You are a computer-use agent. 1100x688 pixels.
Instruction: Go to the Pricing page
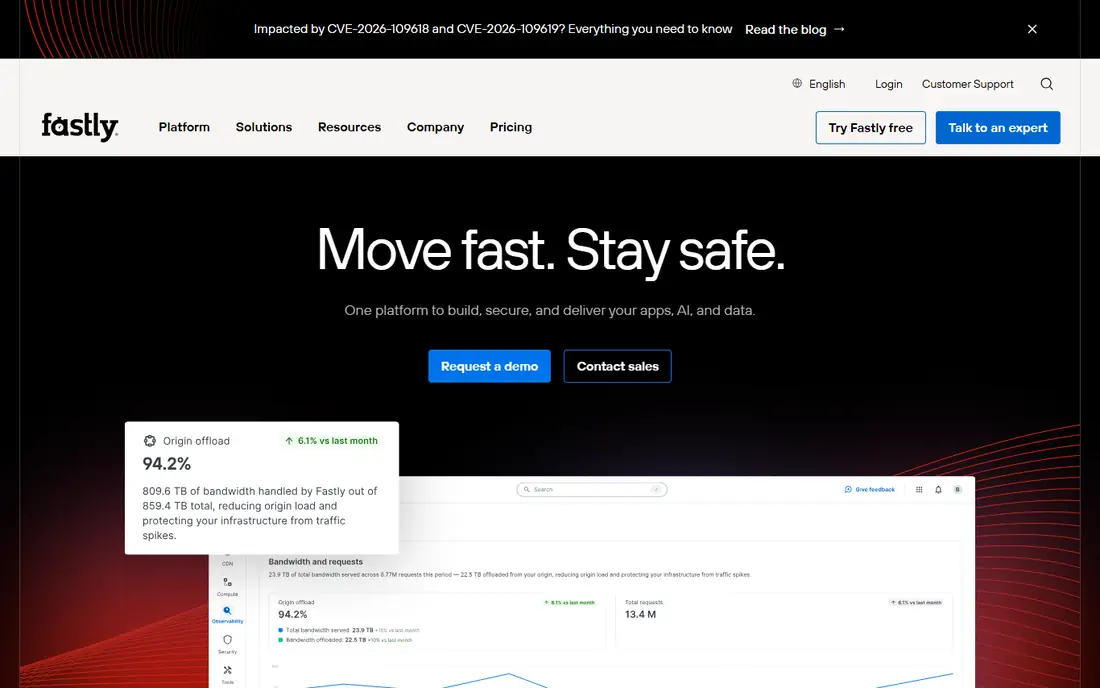point(511,127)
